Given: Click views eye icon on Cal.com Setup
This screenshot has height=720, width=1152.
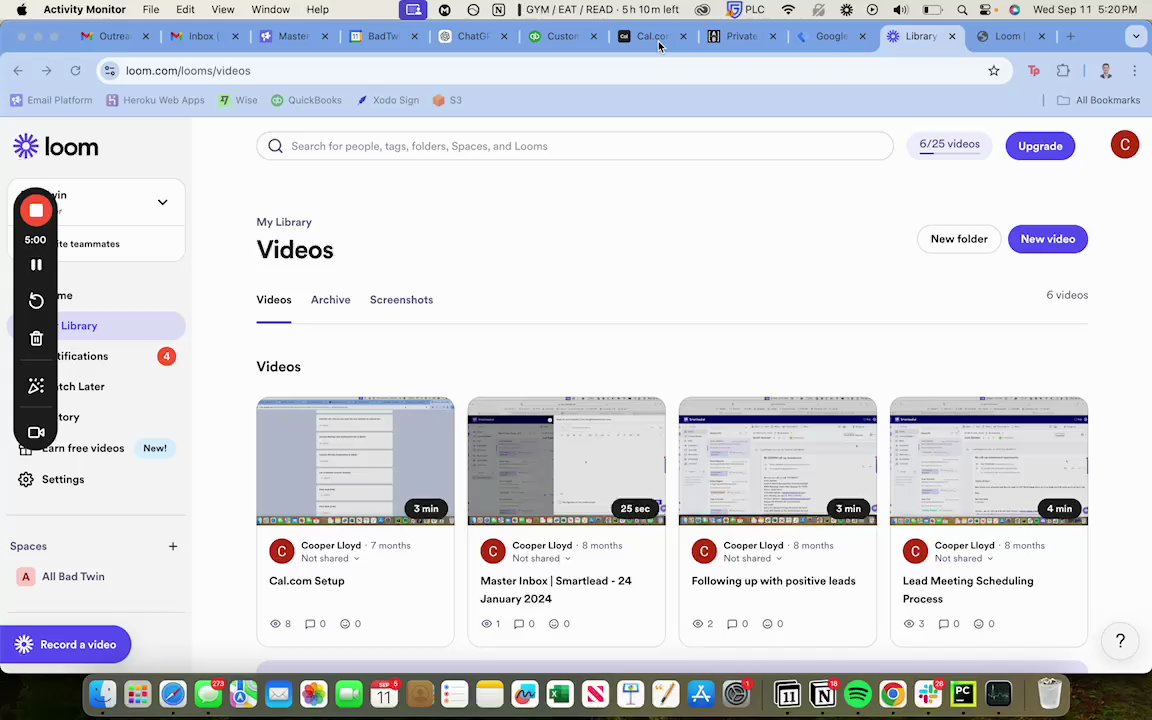Looking at the screenshot, I should point(276,624).
